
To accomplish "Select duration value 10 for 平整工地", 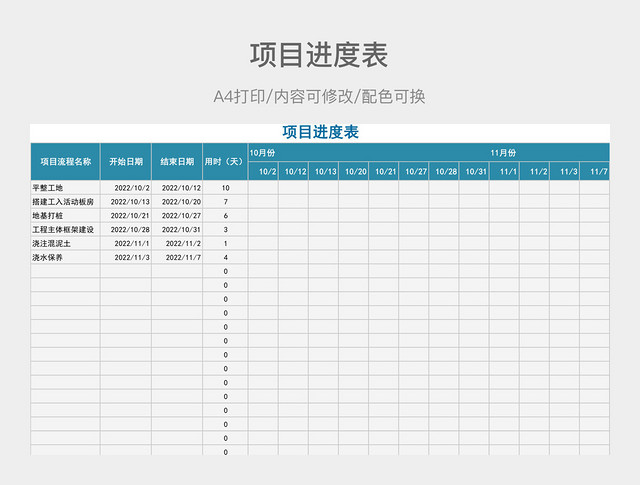I will (225, 188).
